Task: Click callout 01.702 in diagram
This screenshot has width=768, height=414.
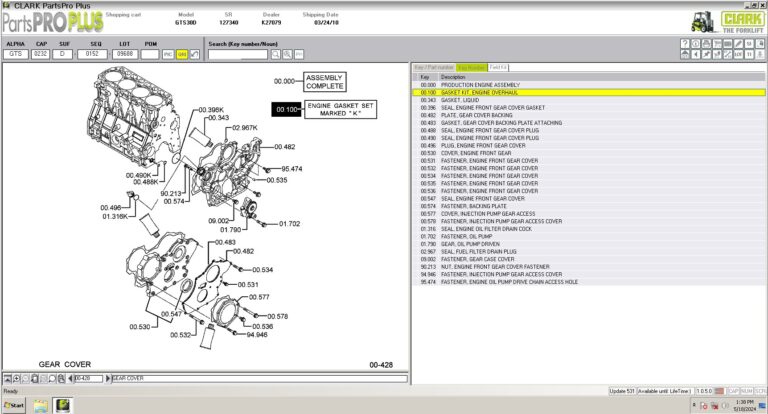Action: coord(289,223)
